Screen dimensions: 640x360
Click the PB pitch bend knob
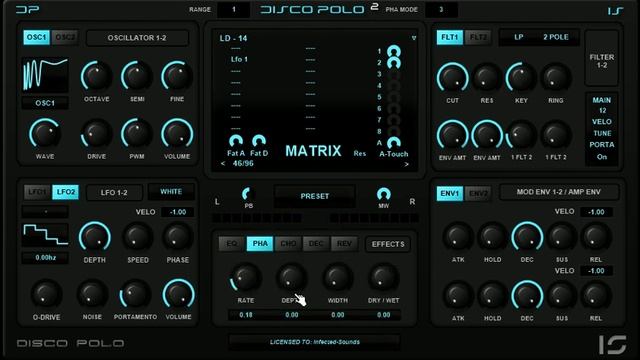248,194
